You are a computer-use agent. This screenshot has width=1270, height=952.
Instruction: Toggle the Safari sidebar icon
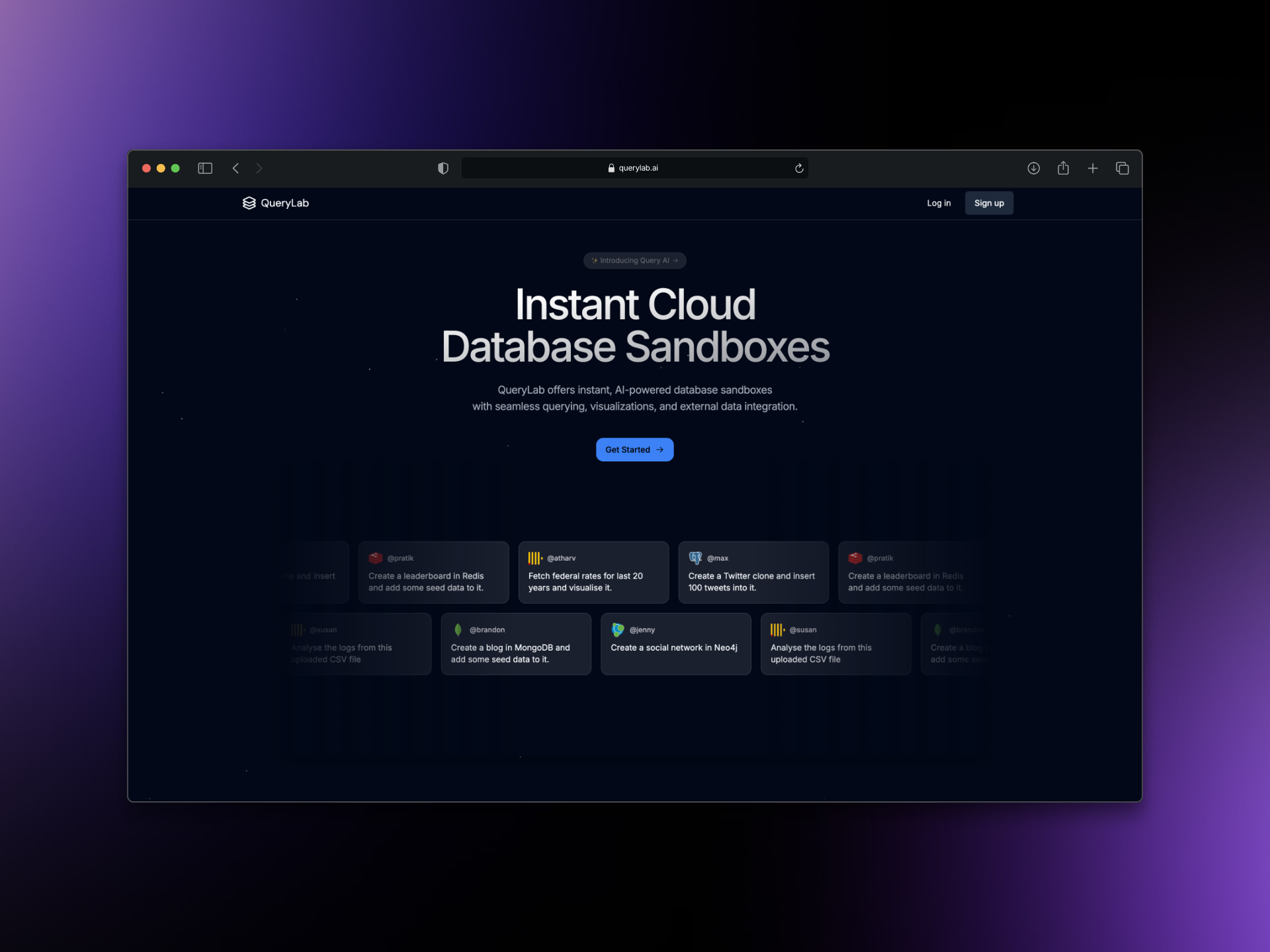point(205,169)
